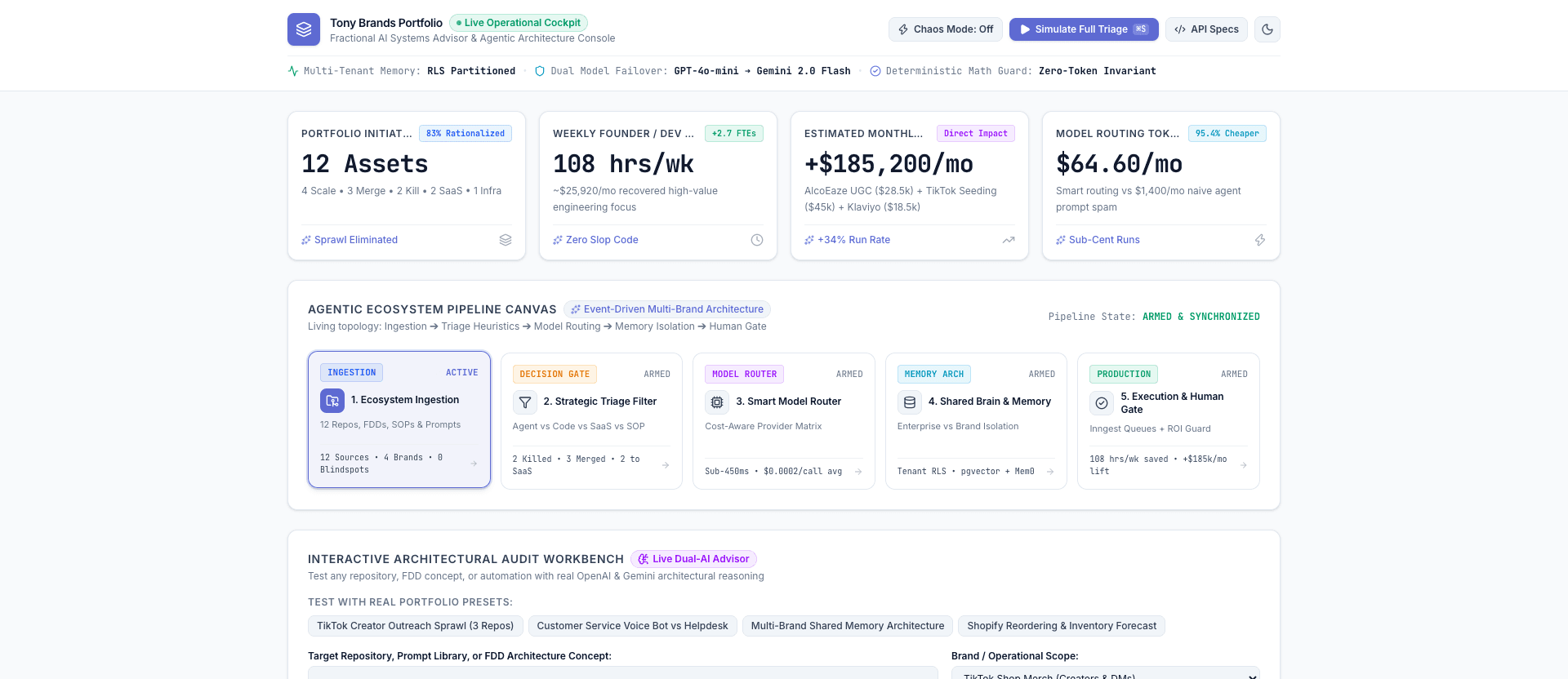Click the 108 hrs/wk value
Viewport: 1568px width, 679px height.
click(x=623, y=164)
